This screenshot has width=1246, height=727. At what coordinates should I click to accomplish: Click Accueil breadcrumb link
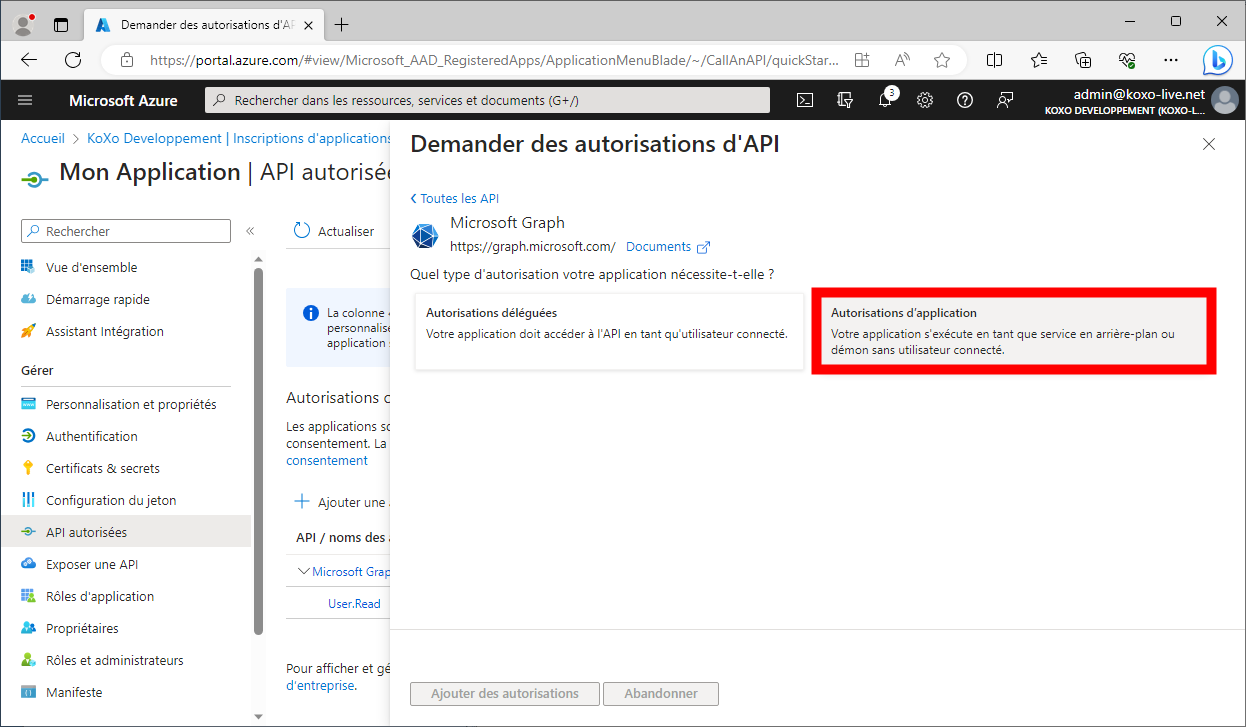[43, 138]
